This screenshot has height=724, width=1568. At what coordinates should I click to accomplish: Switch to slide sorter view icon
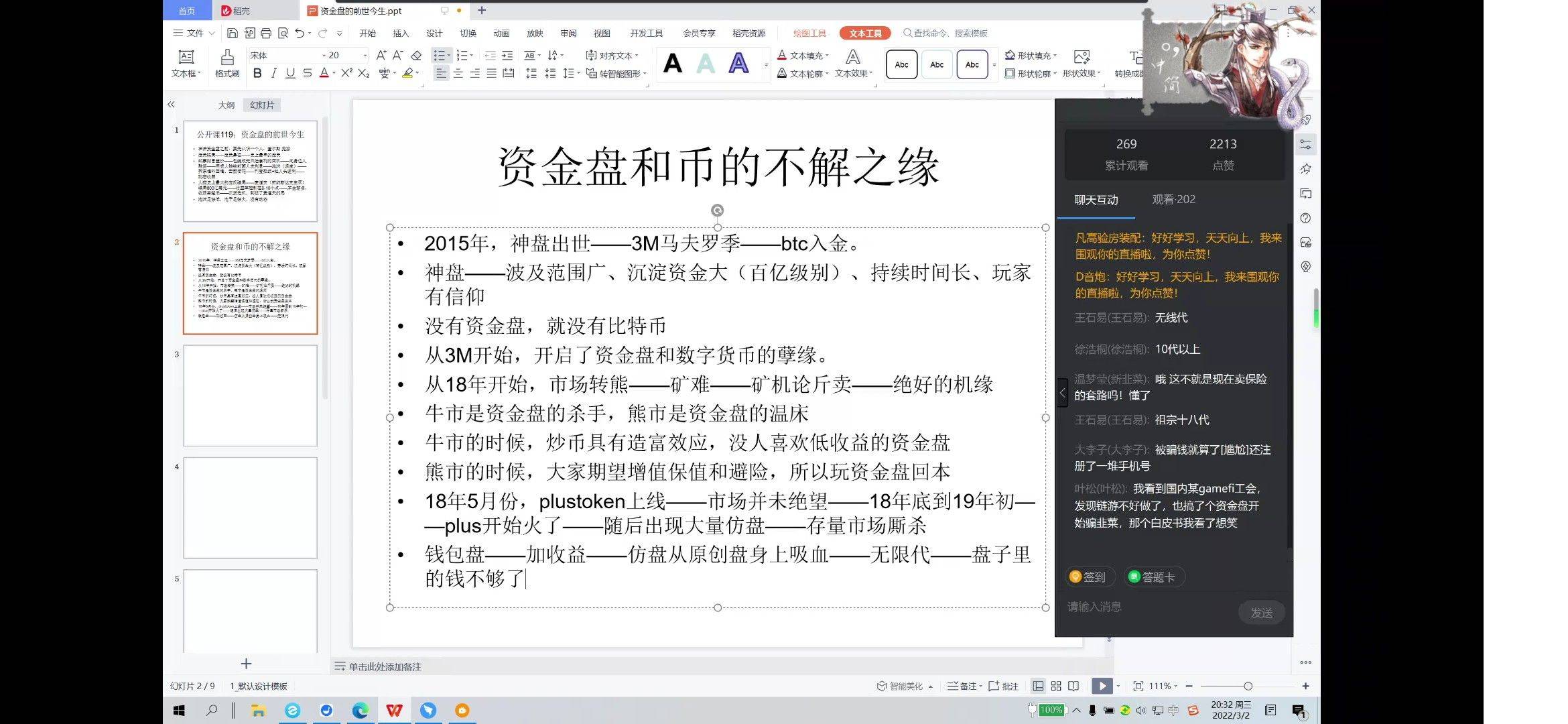(1056, 686)
